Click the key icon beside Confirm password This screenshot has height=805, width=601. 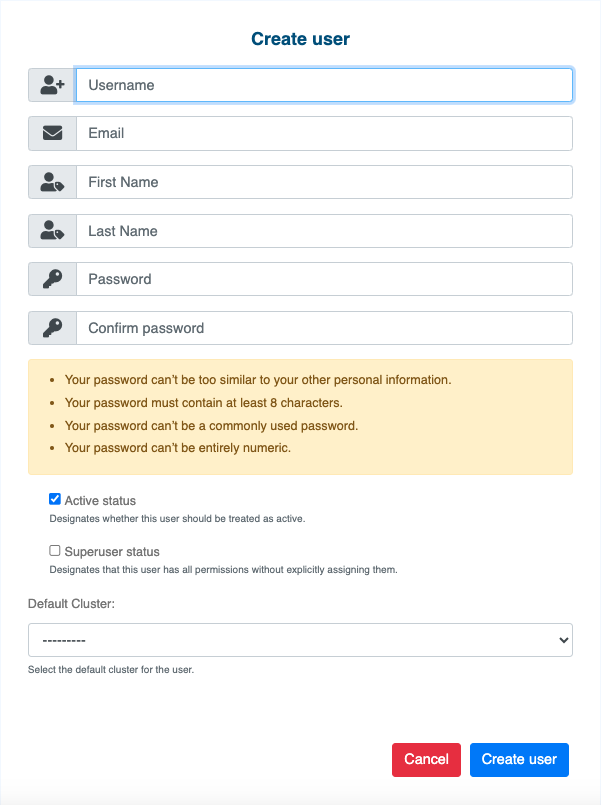52,328
